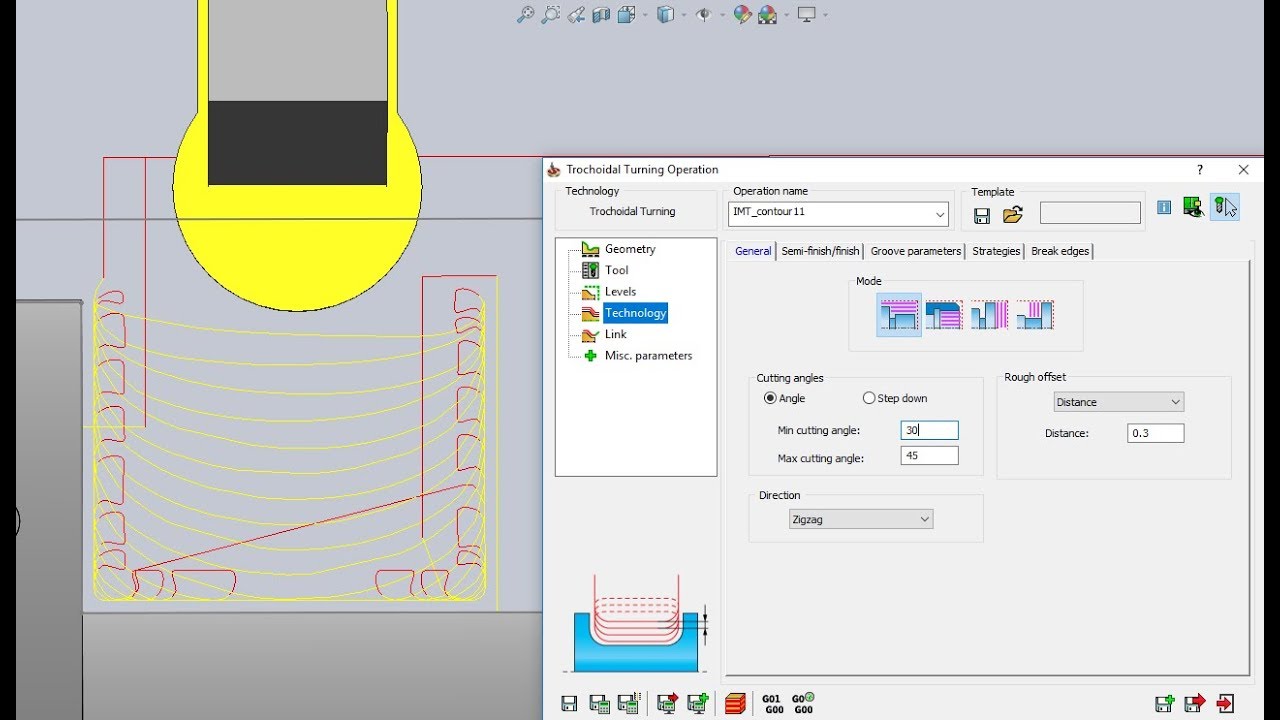Switch to the Break edges tab
This screenshot has width=1280, height=720.
tap(1060, 251)
